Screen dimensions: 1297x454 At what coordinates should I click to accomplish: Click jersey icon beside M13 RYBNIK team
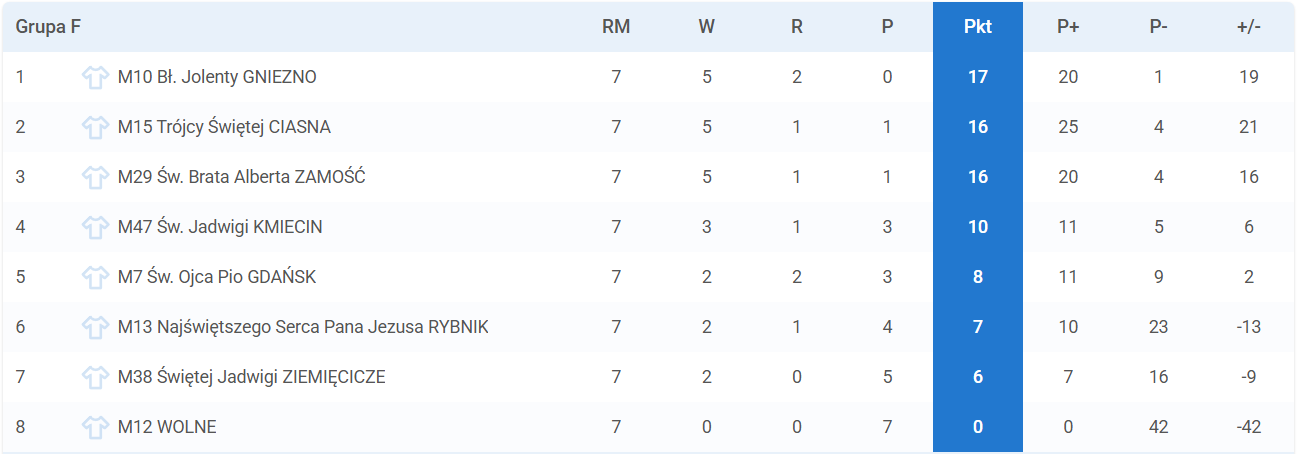point(95,327)
